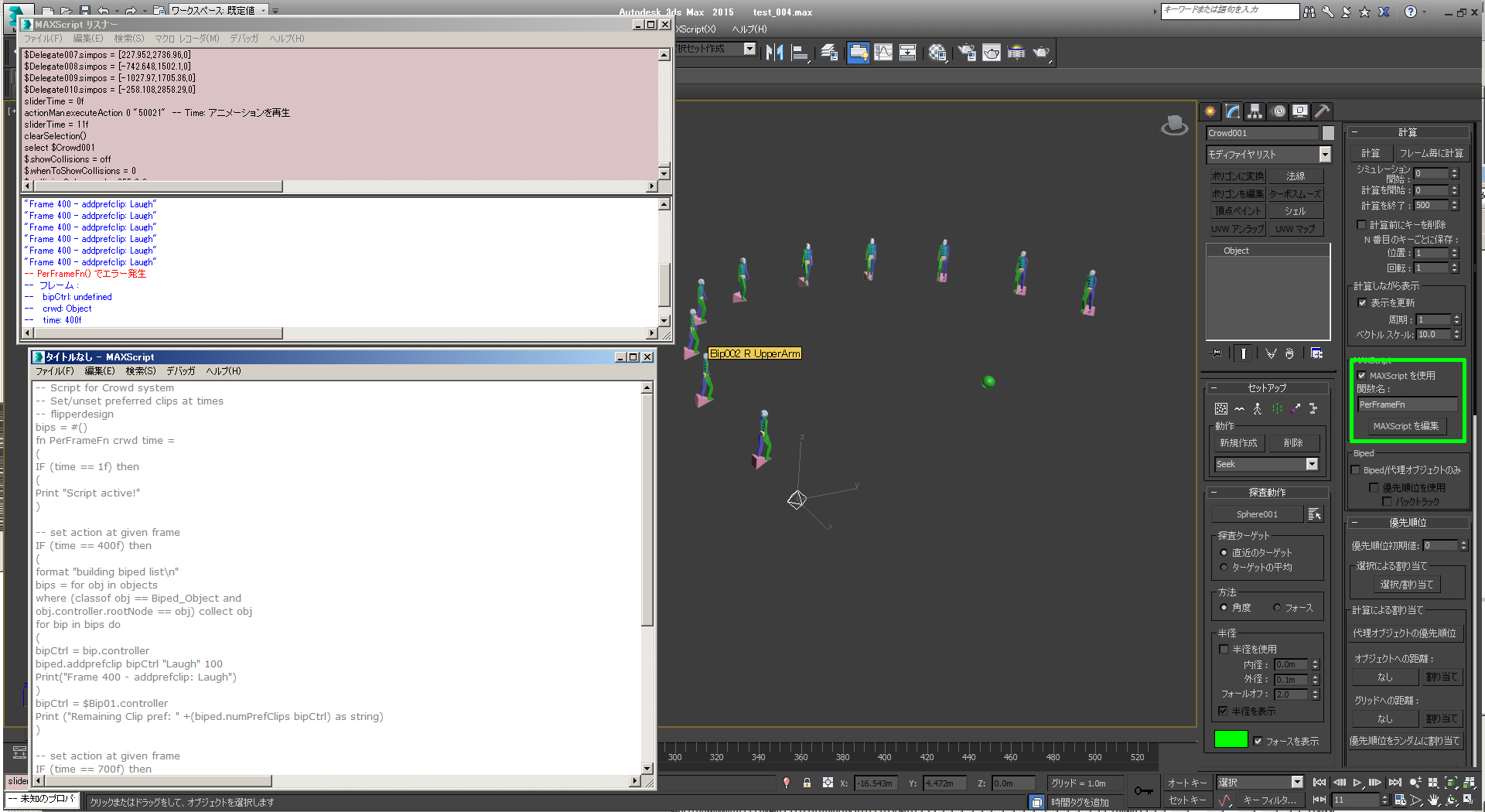
Task: Open ファイル menu in MAXScript Listener
Action: click(x=43, y=39)
